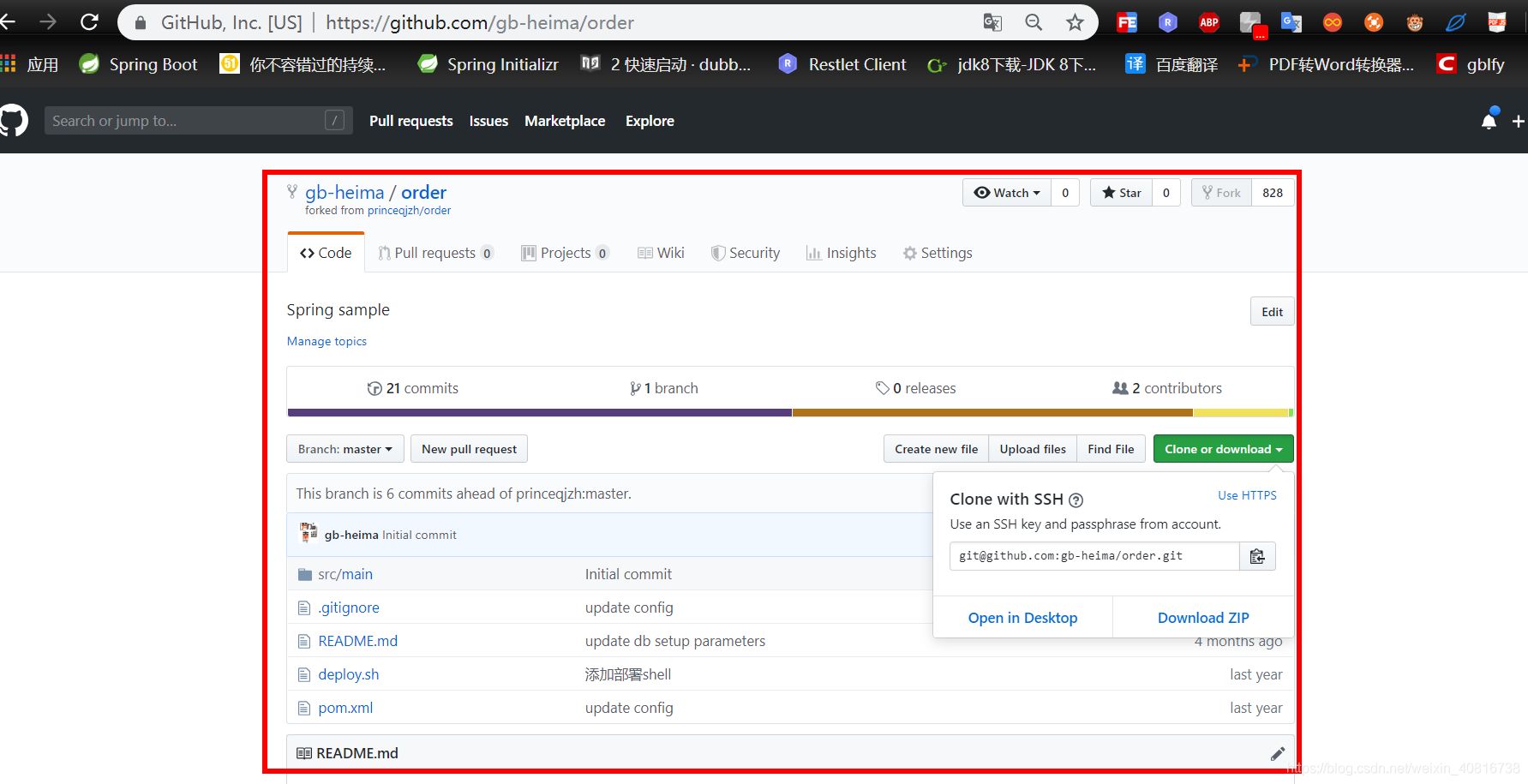
Task: Open the pom.xml file
Action: tap(345, 708)
